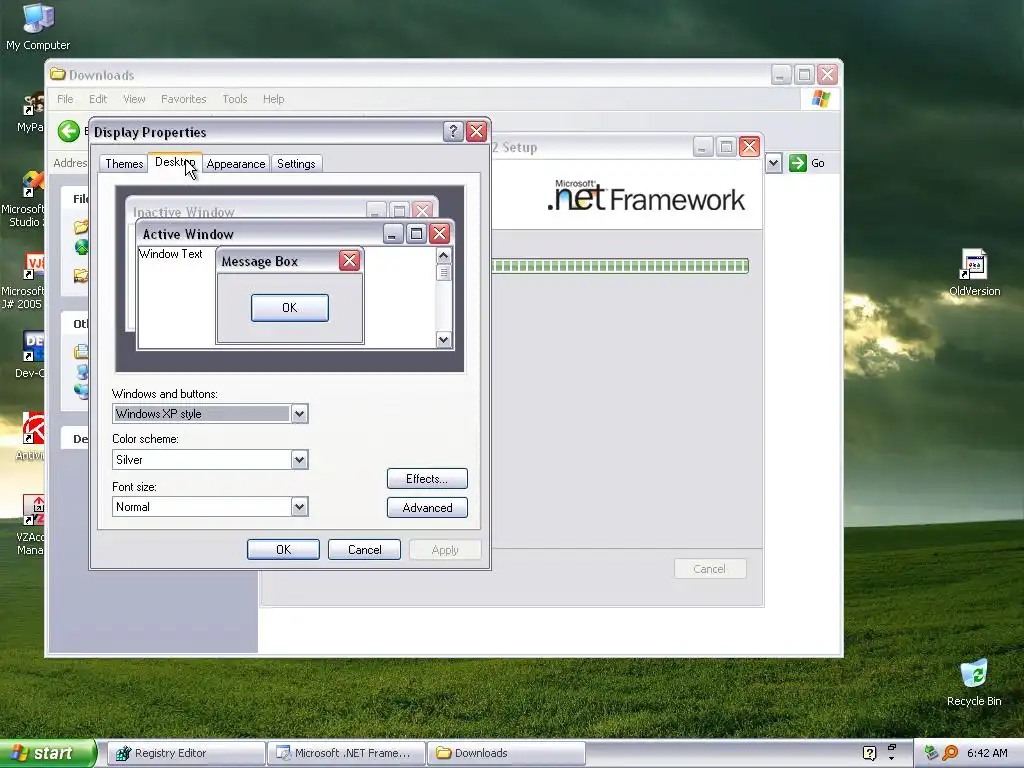Click the VZAccess Manager desktop icon

(x=29, y=526)
